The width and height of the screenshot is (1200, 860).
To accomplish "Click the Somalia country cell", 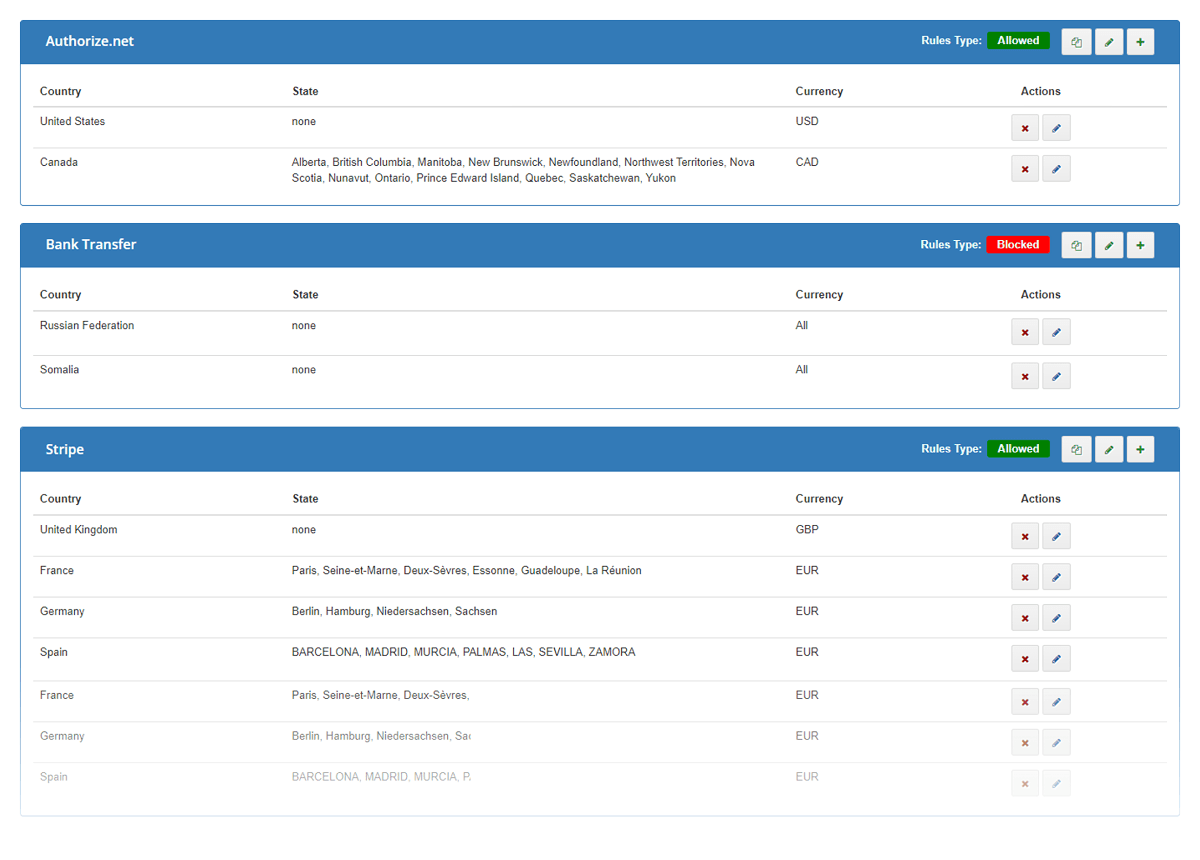I will click(59, 369).
